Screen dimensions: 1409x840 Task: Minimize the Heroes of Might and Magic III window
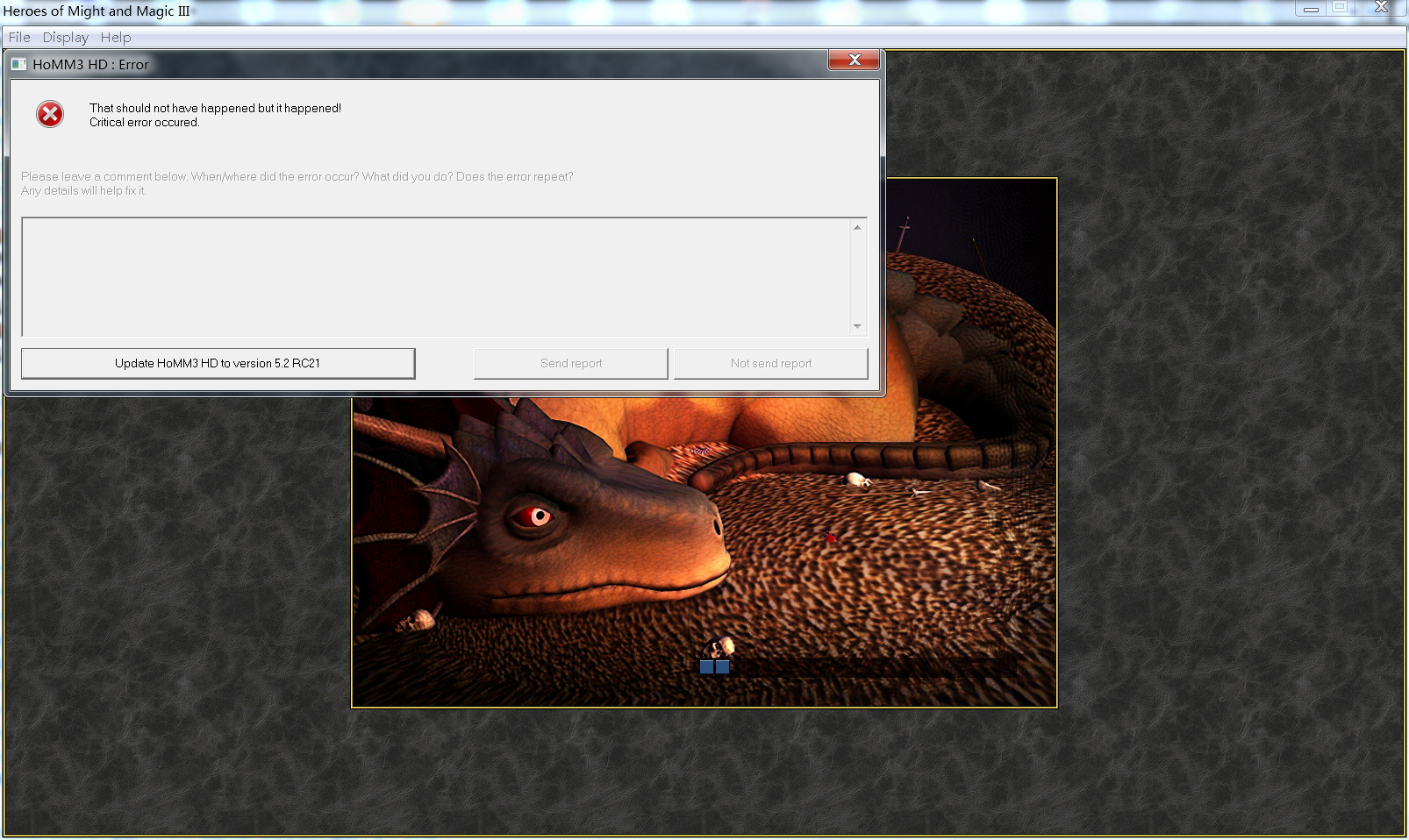click(x=1311, y=9)
